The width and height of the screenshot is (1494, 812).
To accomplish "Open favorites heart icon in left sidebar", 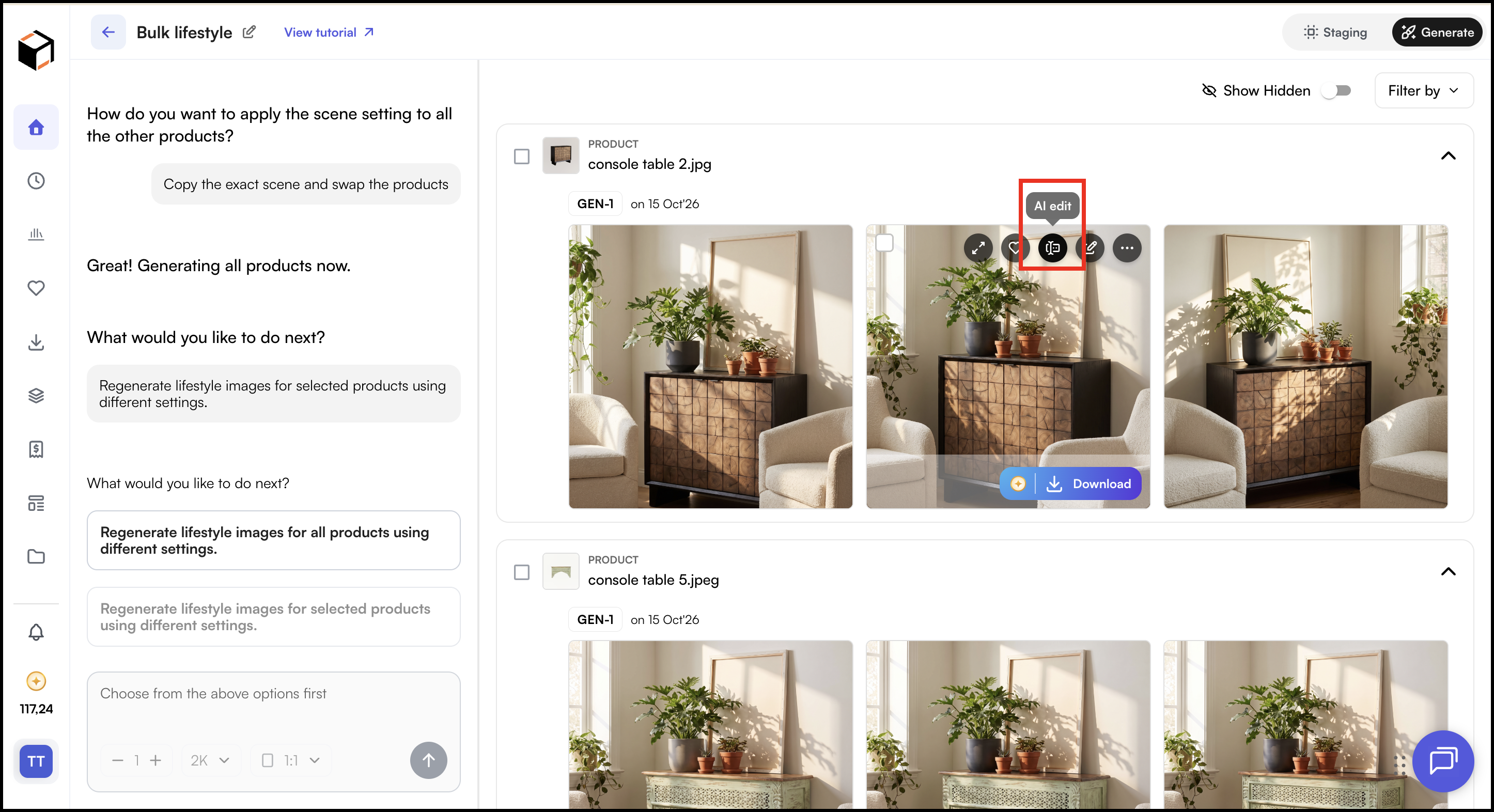I will [36, 288].
